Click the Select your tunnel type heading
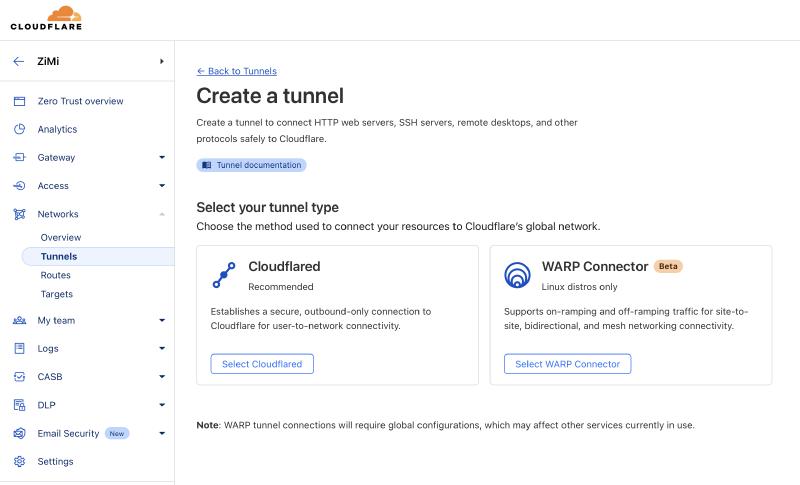Image resolution: width=800 pixels, height=485 pixels. click(x=267, y=208)
